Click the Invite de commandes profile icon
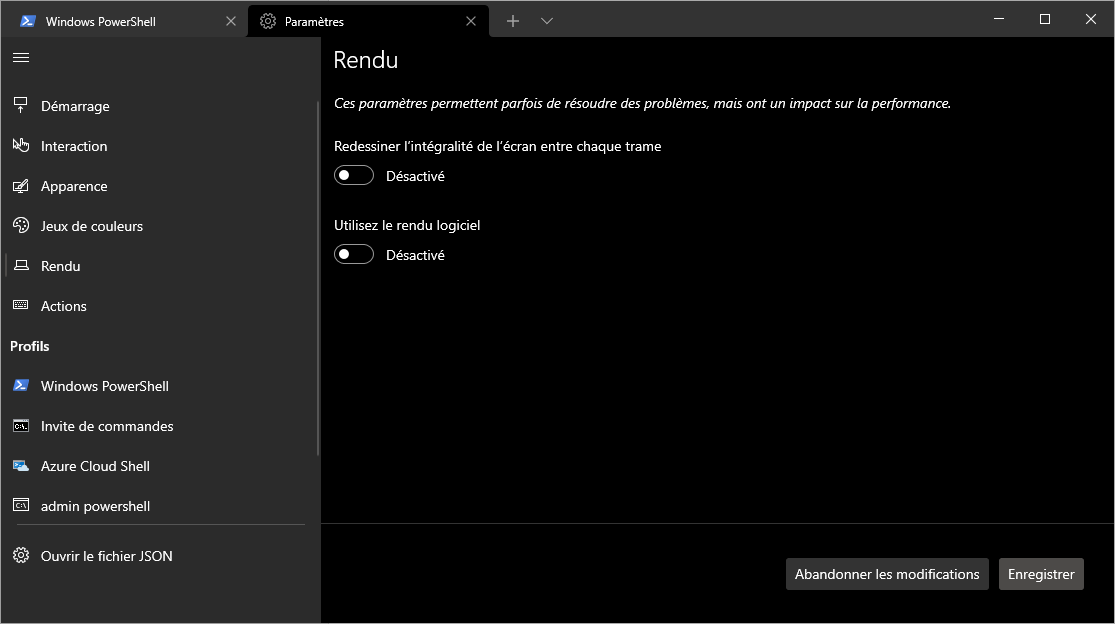1115x624 pixels. pyautogui.click(x=20, y=426)
